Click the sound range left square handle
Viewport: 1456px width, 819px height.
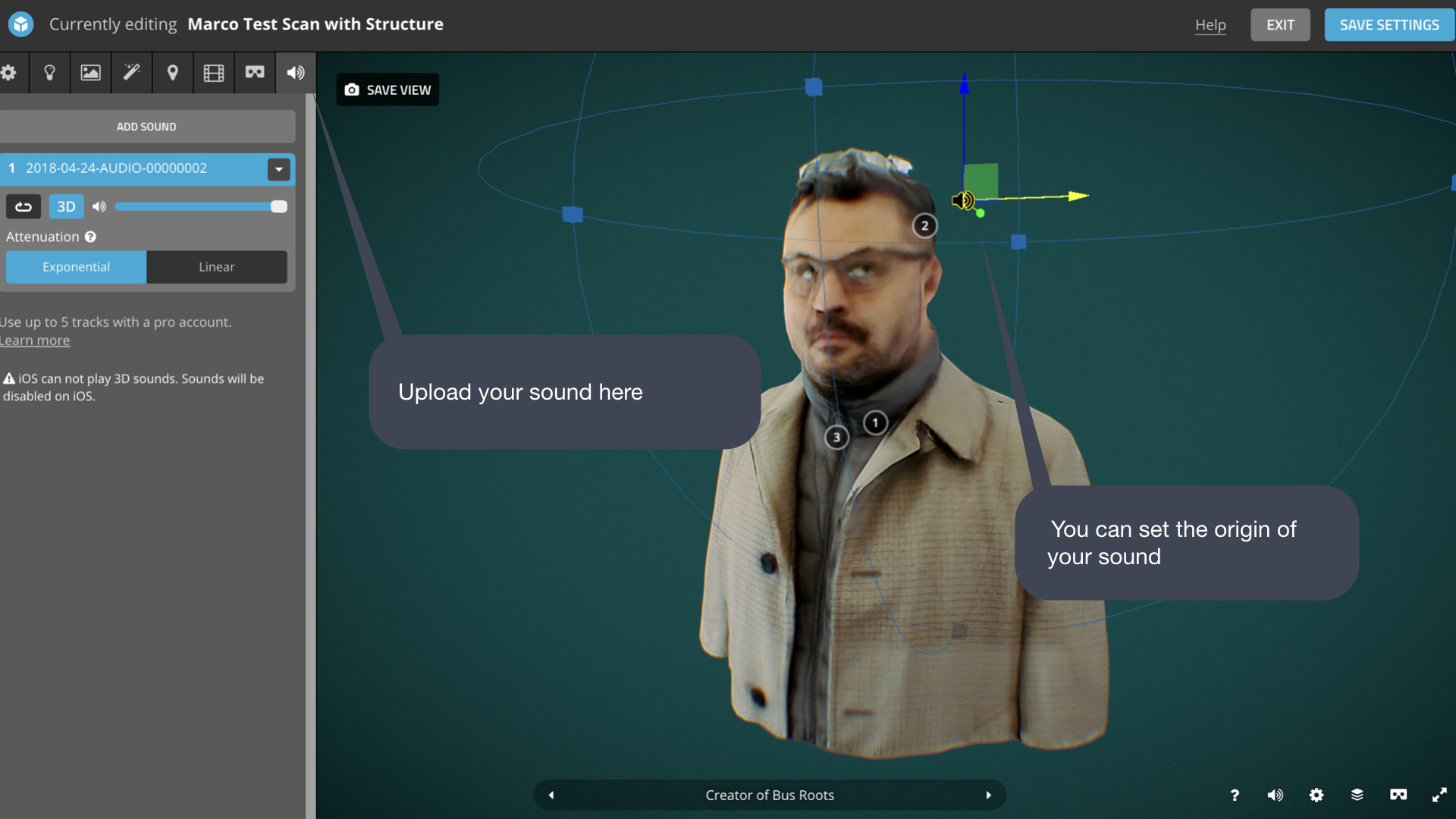tap(573, 215)
